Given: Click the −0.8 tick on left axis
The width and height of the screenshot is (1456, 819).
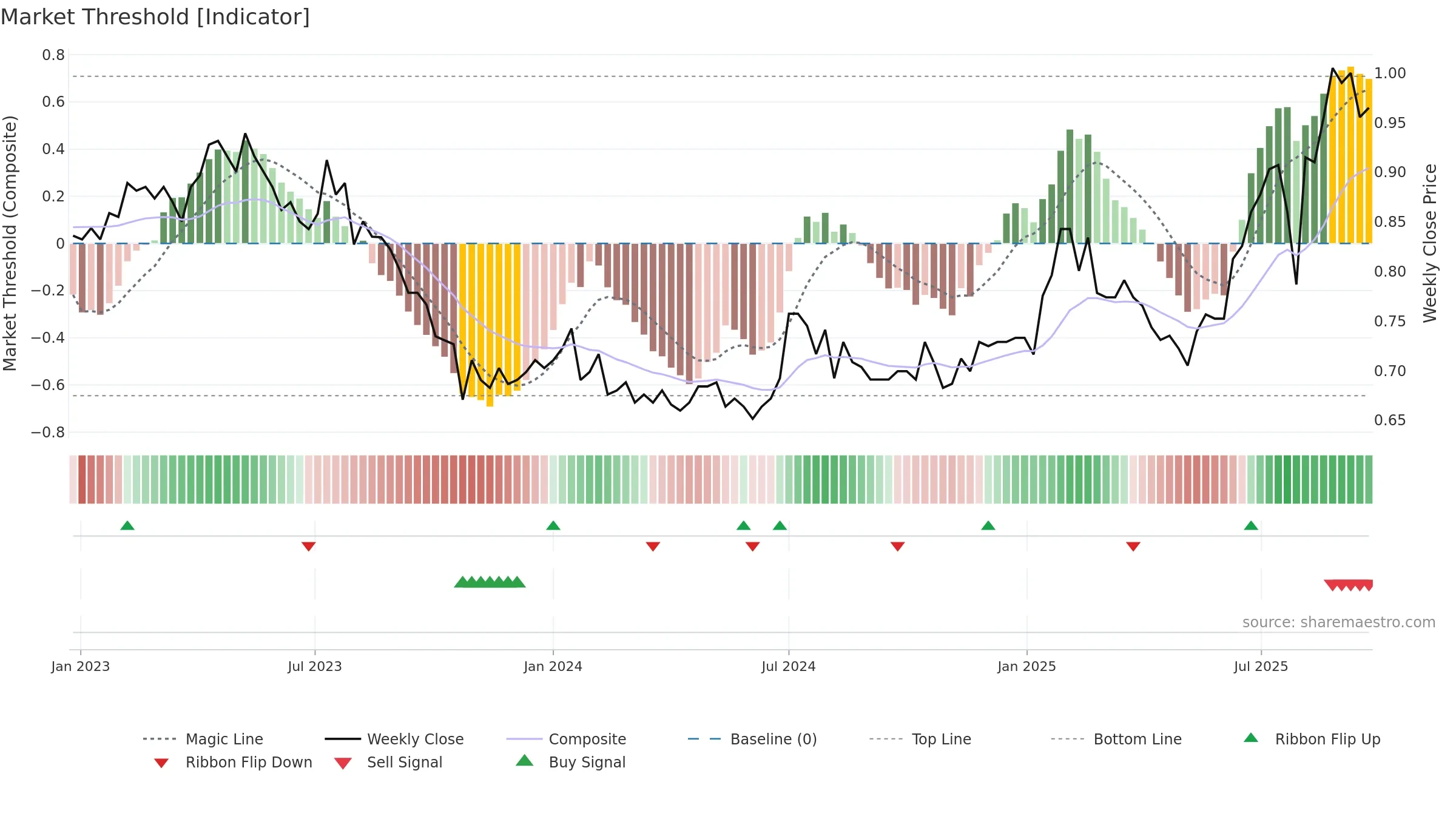Looking at the screenshot, I should [x=48, y=433].
